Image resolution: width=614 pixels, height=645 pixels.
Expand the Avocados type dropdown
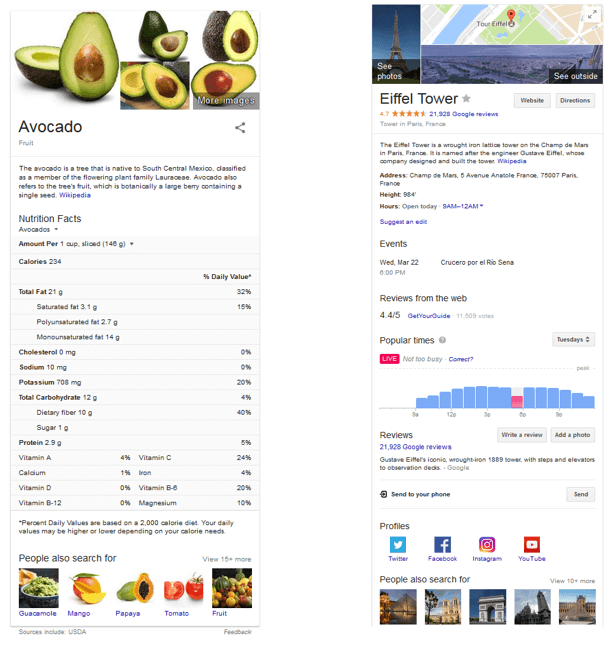56,230
